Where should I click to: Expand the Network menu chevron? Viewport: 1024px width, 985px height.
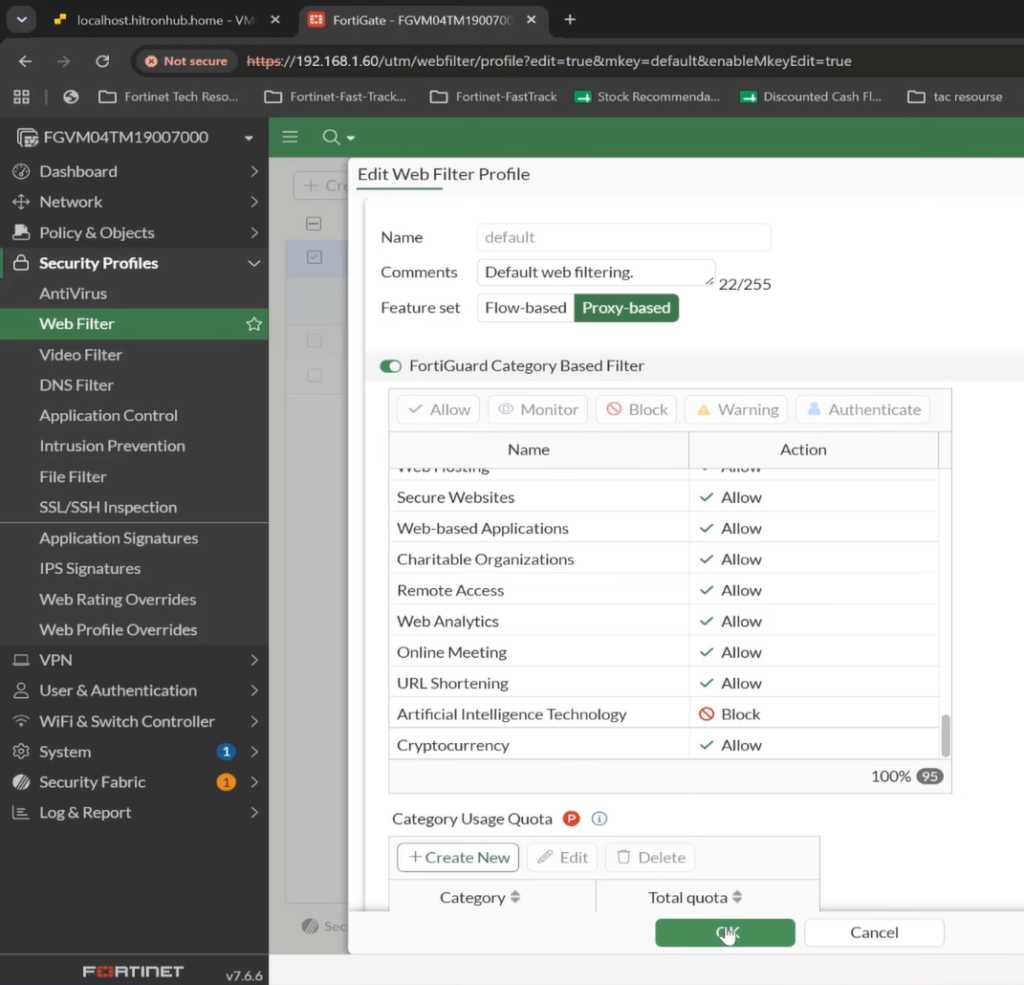click(255, 202)
